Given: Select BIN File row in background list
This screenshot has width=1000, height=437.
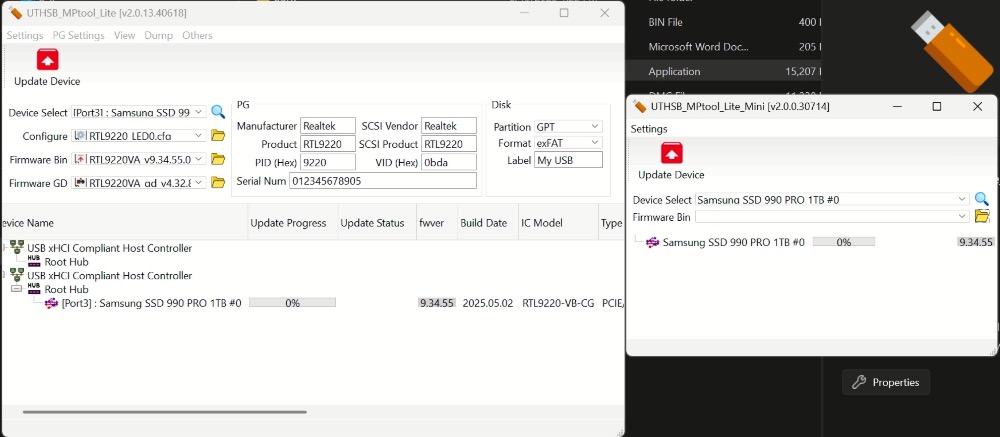Looking at the screenshot, I should coord(723,22).
